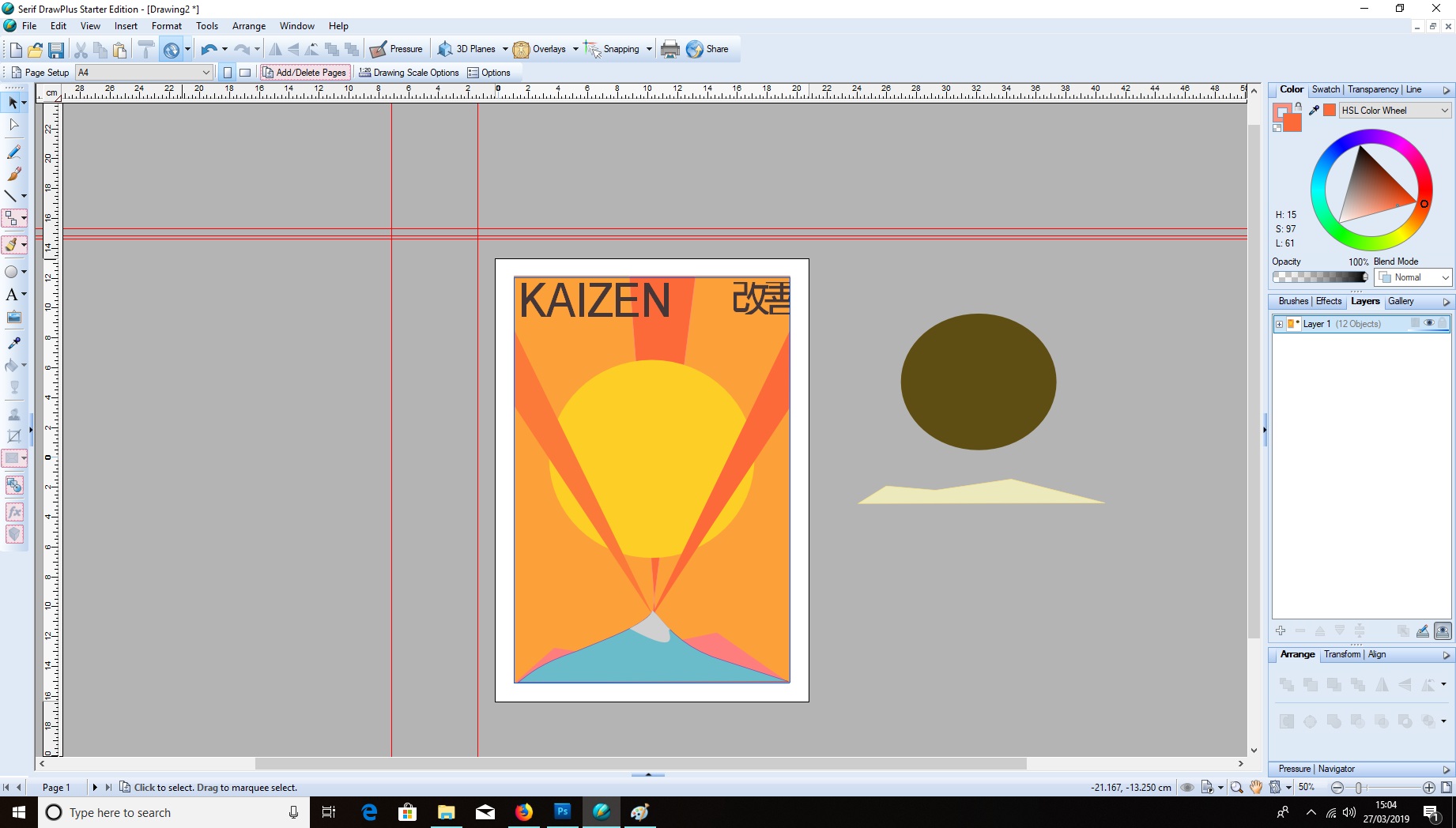Select the color picker eyedropper tool
The width and height of the screenshot is (1456, 828).
(x=13, y=343)
